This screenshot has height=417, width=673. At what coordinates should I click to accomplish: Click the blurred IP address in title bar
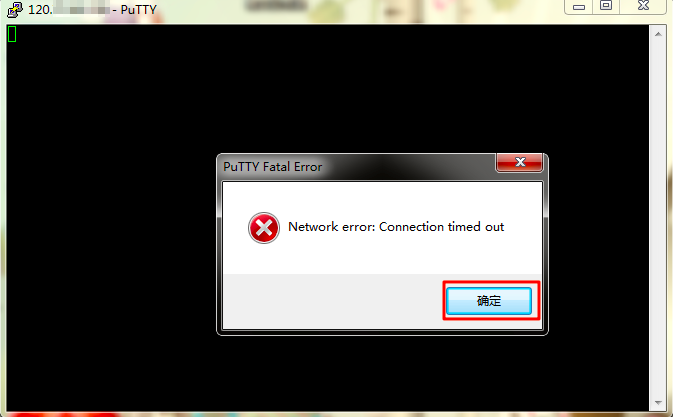tap(81, 9)
